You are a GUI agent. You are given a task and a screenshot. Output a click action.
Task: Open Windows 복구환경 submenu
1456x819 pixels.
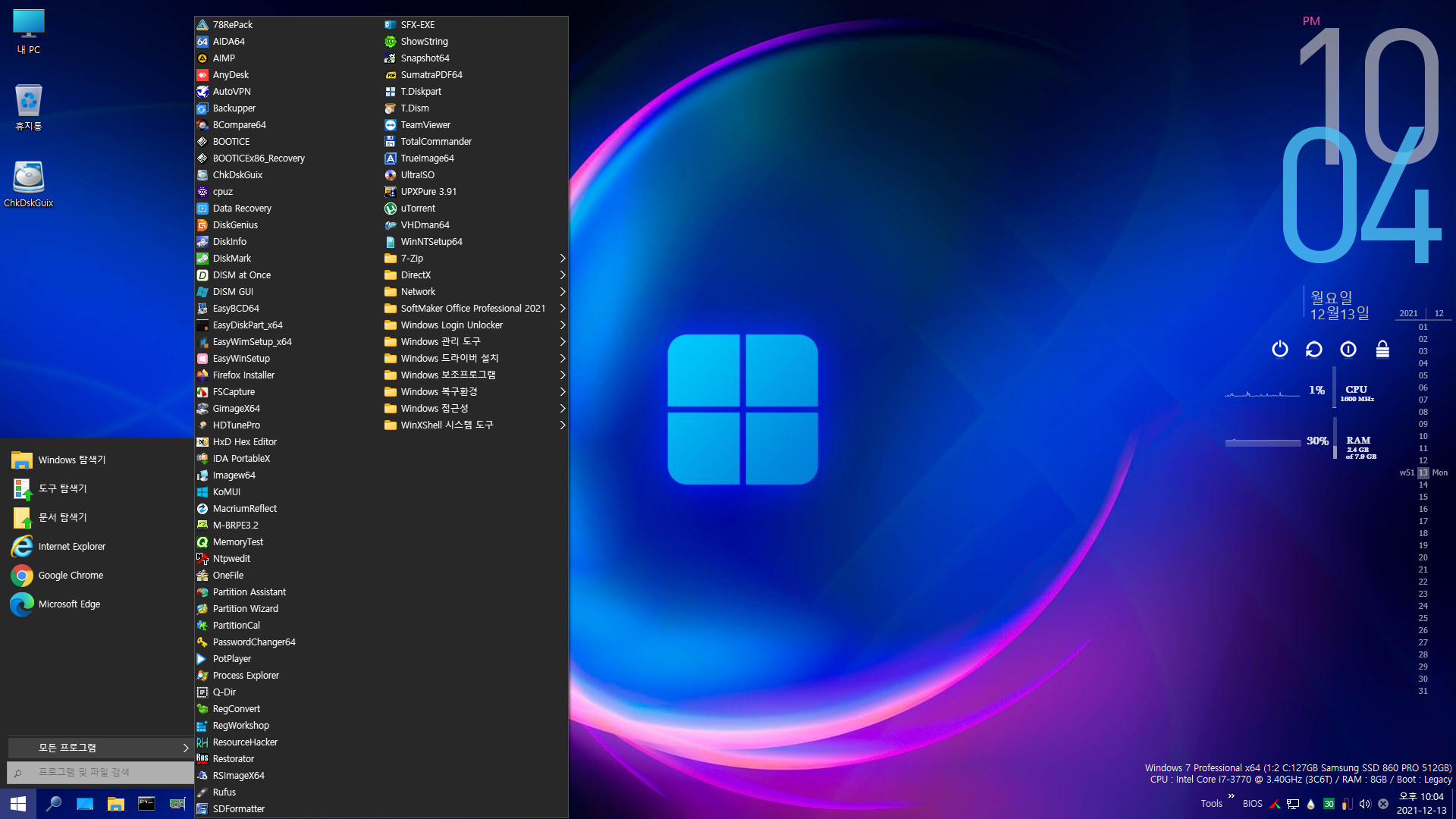click(475, 392)
